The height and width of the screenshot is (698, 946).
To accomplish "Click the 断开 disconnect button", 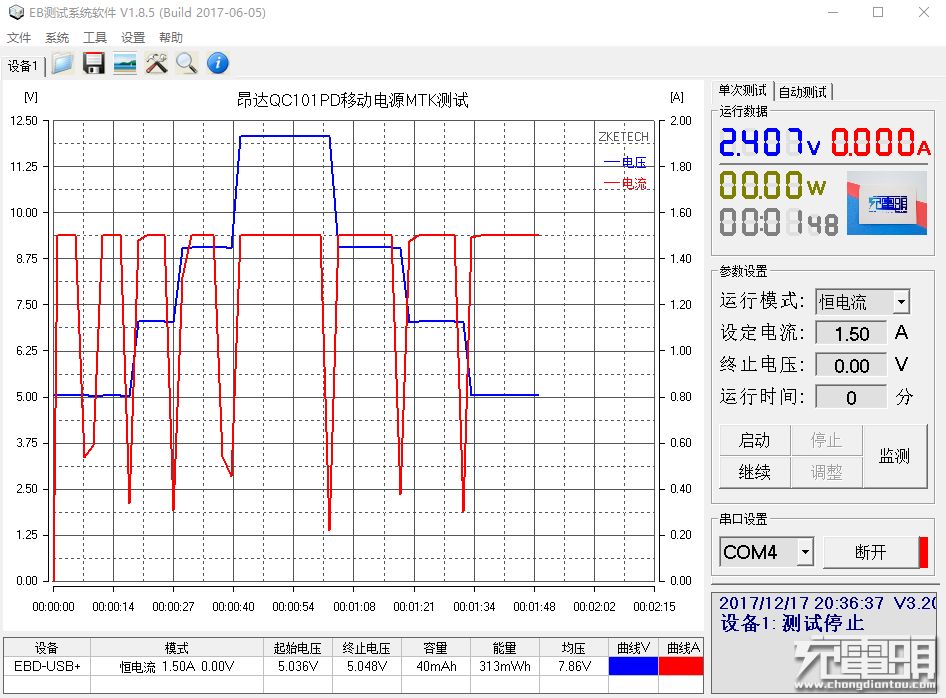I will coord(870,552).
